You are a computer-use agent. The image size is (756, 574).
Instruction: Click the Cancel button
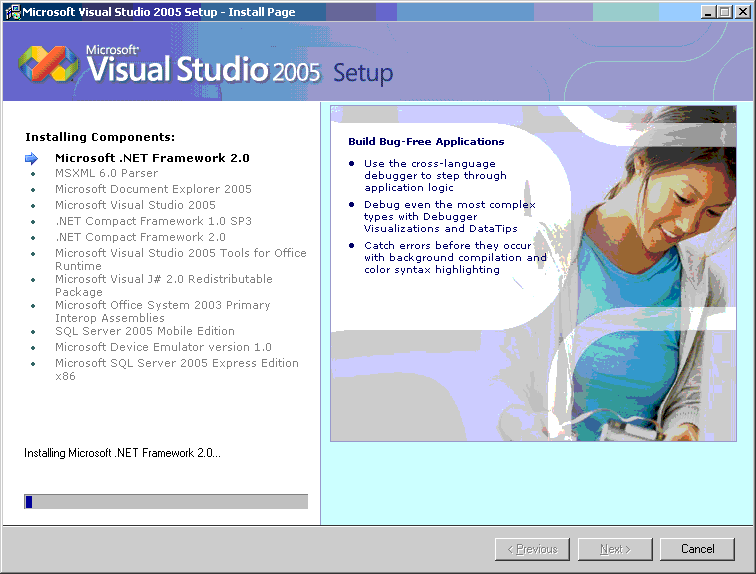pos(697,549)
